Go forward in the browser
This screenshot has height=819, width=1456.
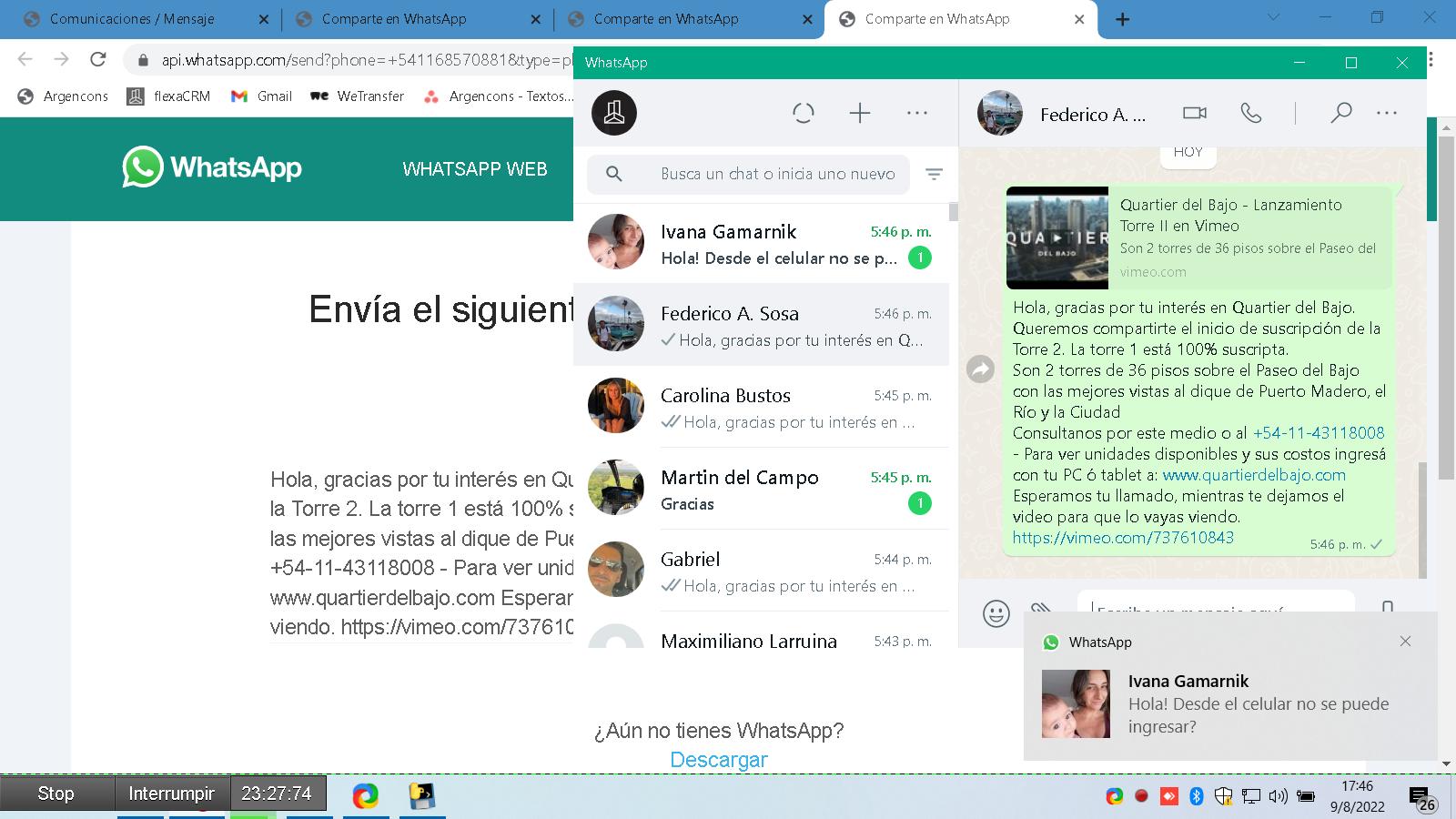pyautogui.click(x=61, y=59)
